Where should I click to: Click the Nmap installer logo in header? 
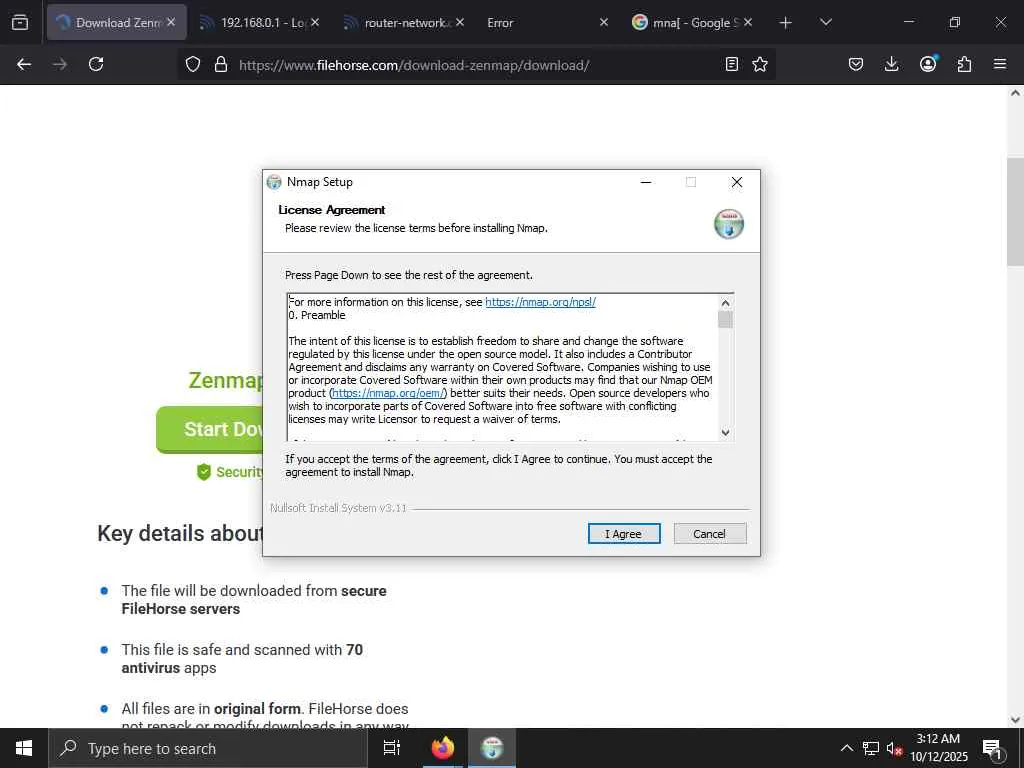tap(729, 224)
